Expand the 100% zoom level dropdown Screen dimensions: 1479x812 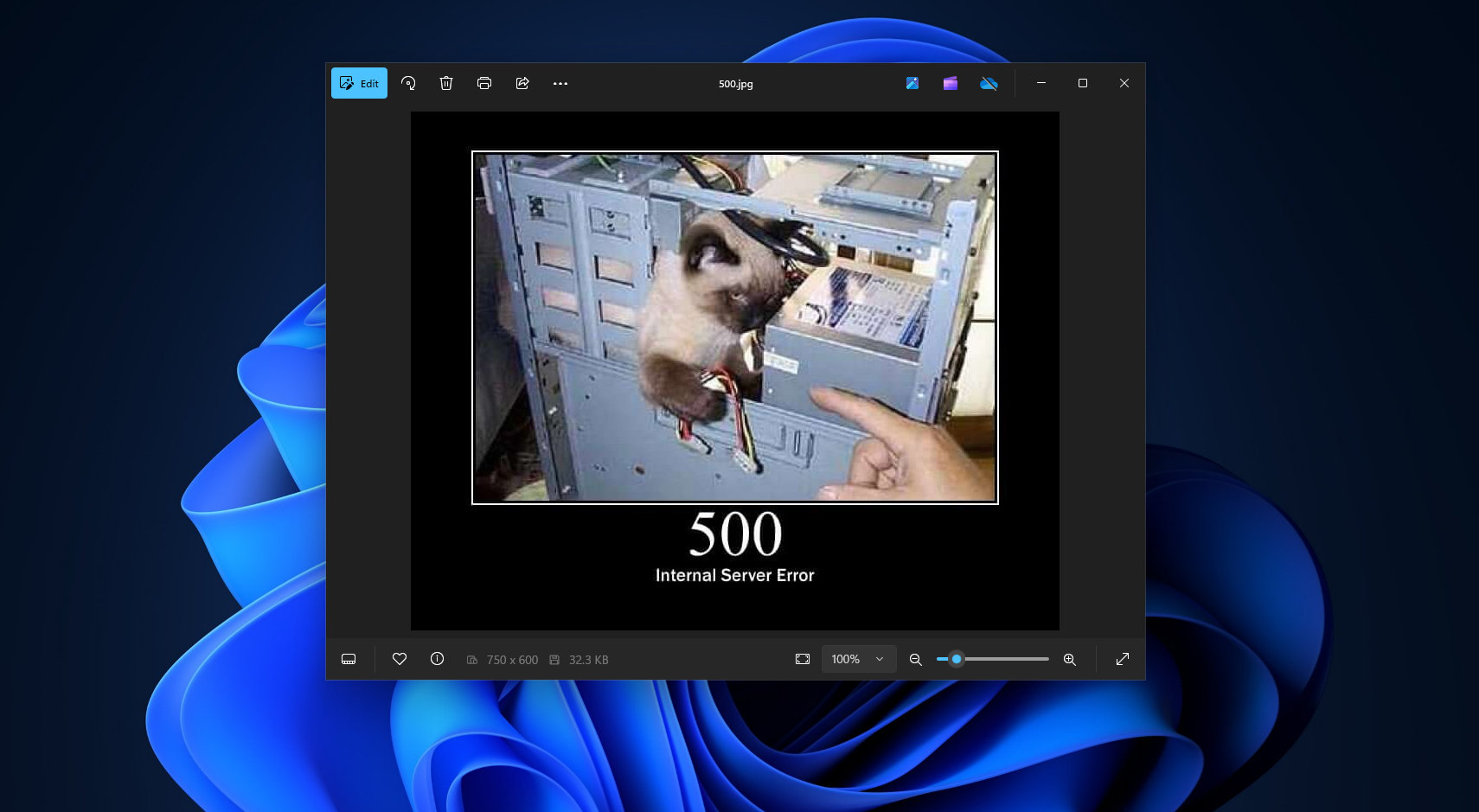pos(858,659)
